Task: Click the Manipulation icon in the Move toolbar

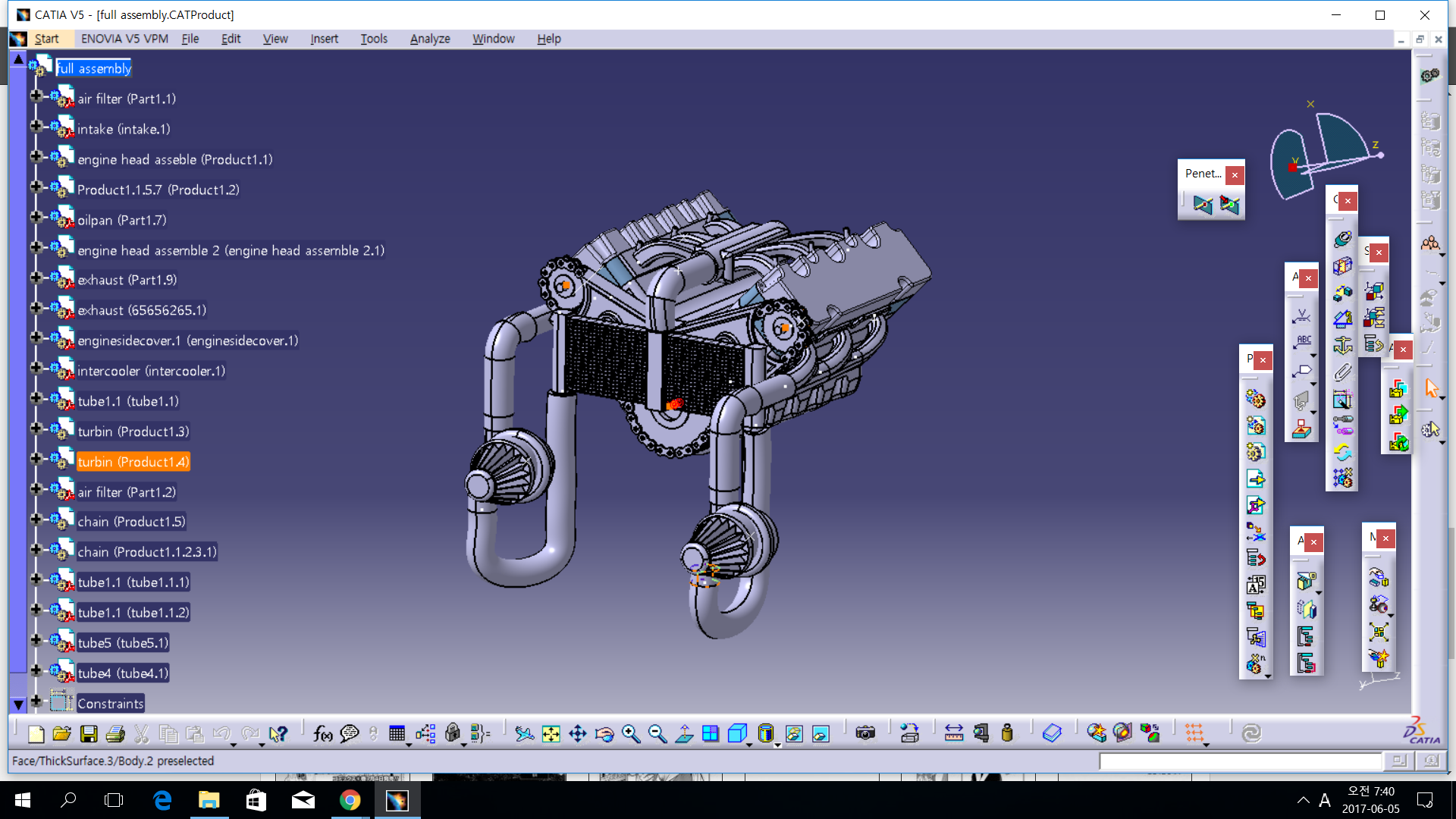Action: click(1379, 578)
